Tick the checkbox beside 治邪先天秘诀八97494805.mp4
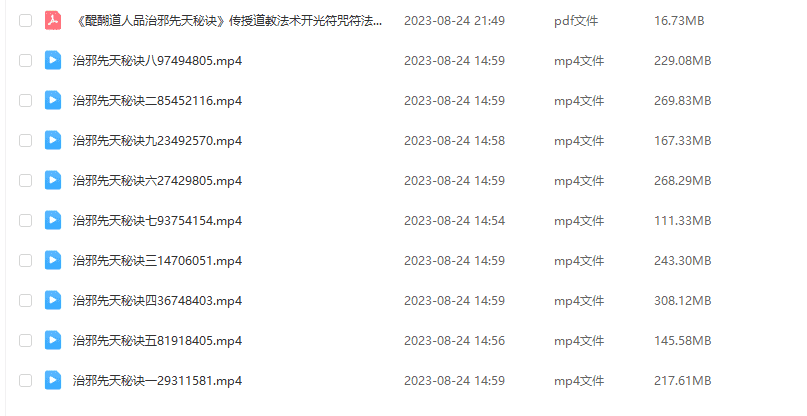Viewport: 807px width, 416px height. point(25,60)
